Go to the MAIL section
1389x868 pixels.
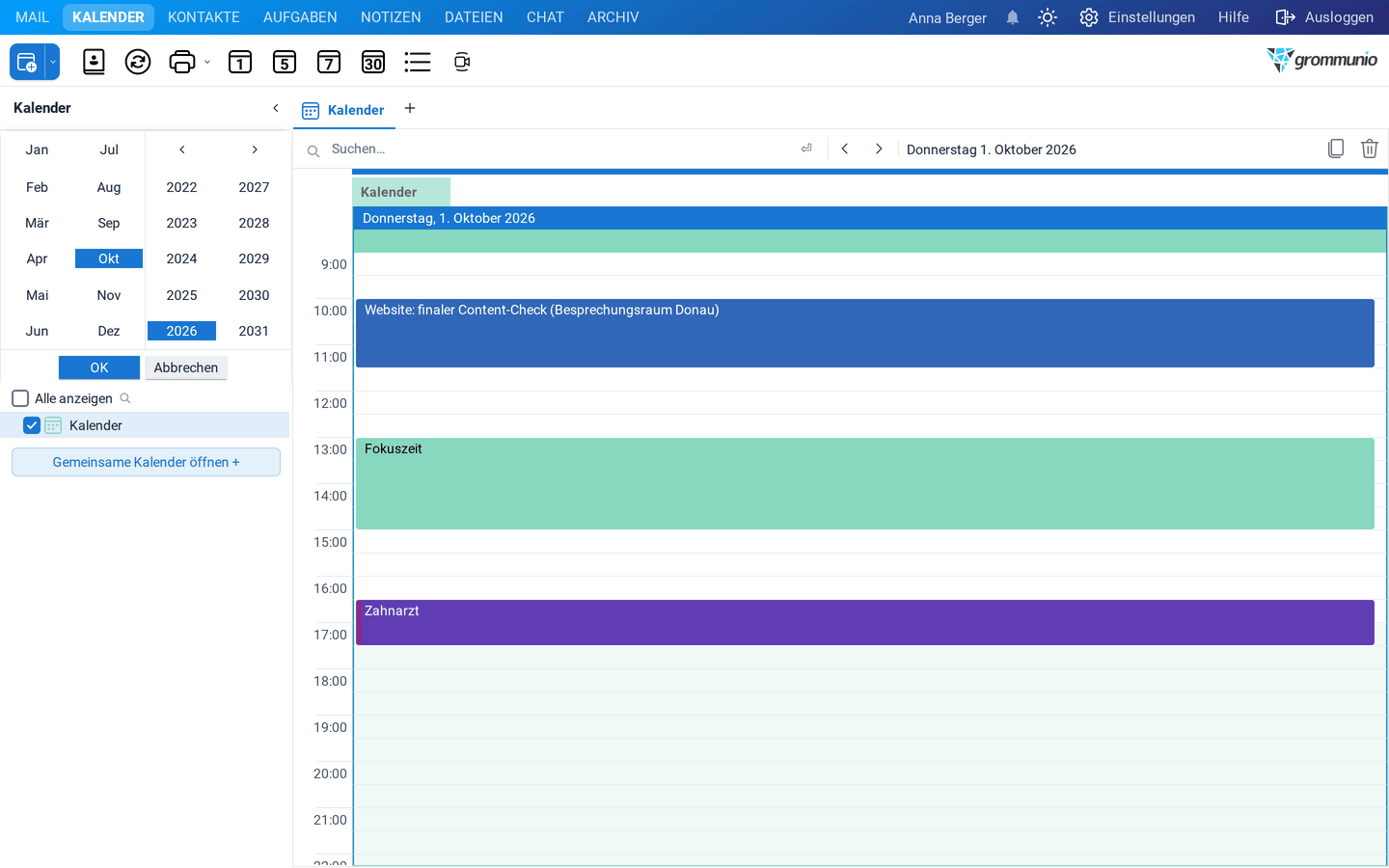[32, 17]
